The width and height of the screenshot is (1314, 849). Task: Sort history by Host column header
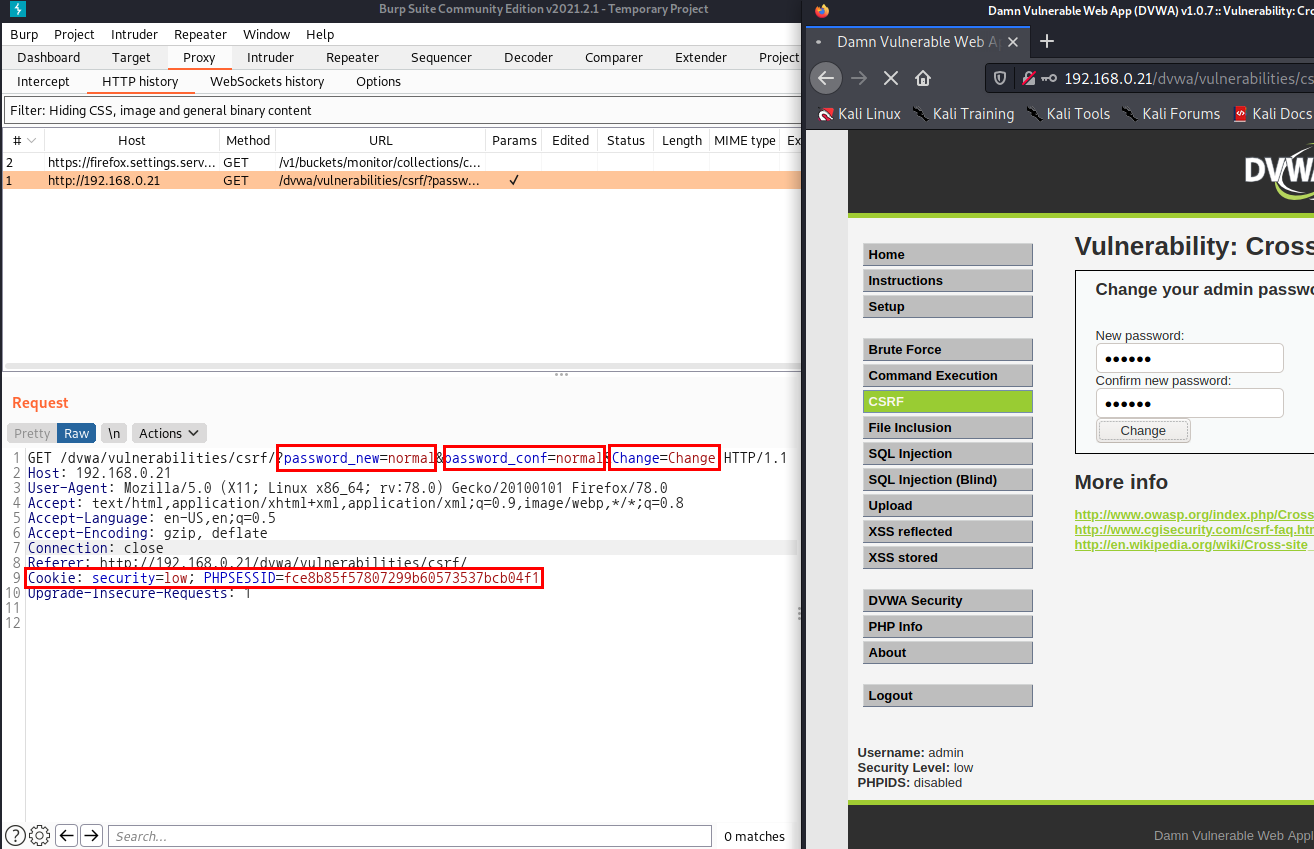[132, 141]
